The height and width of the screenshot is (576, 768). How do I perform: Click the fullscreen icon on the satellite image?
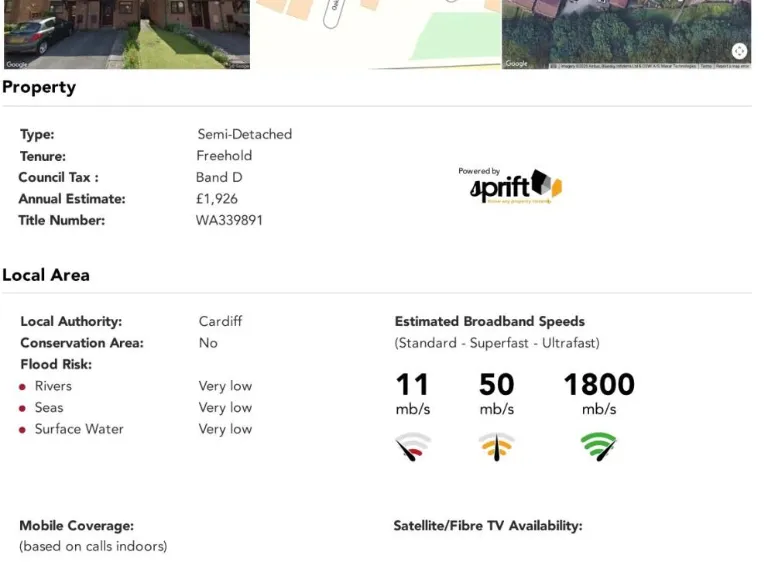739,51
